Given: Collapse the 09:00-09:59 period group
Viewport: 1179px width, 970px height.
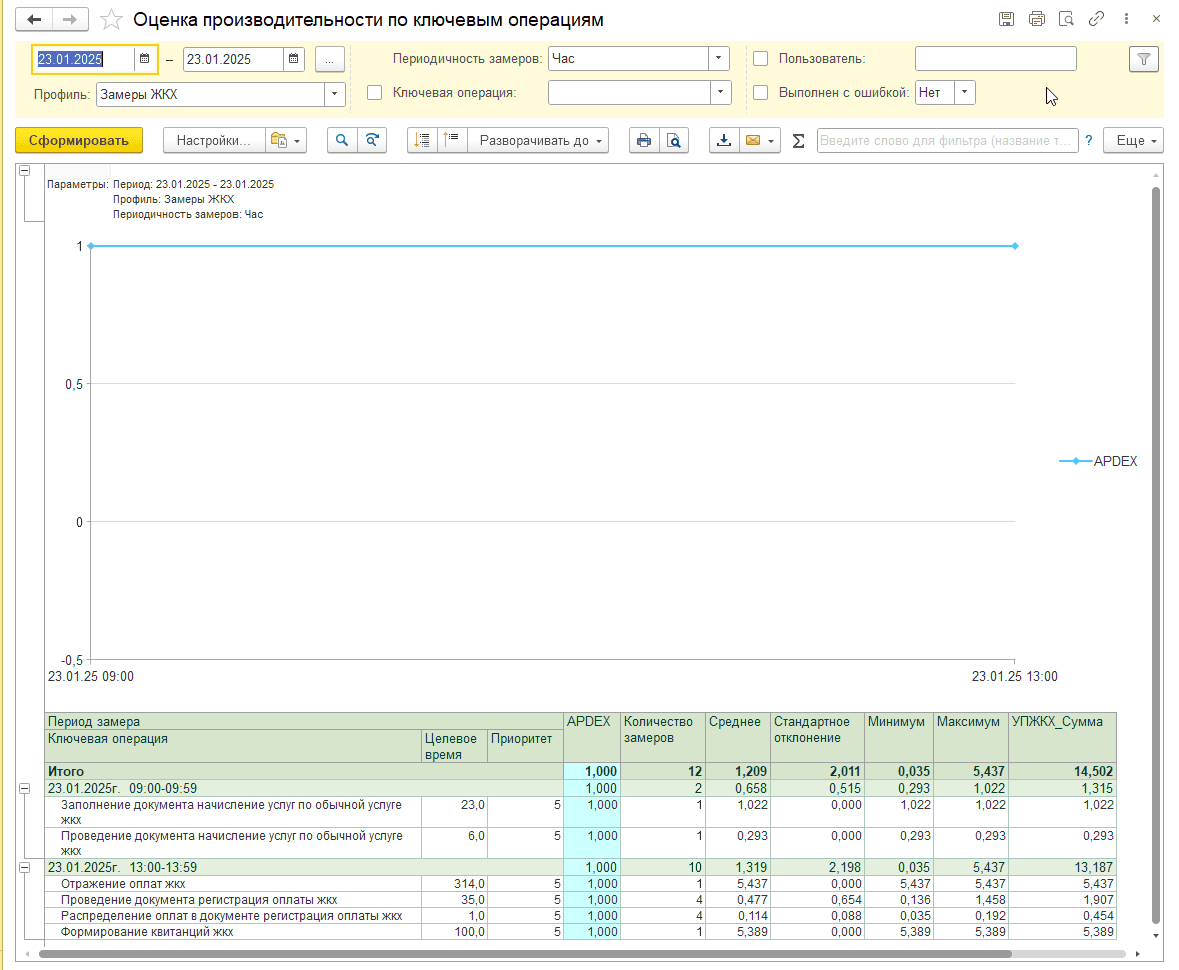Looking at the screenshot, I should [23, 789].
